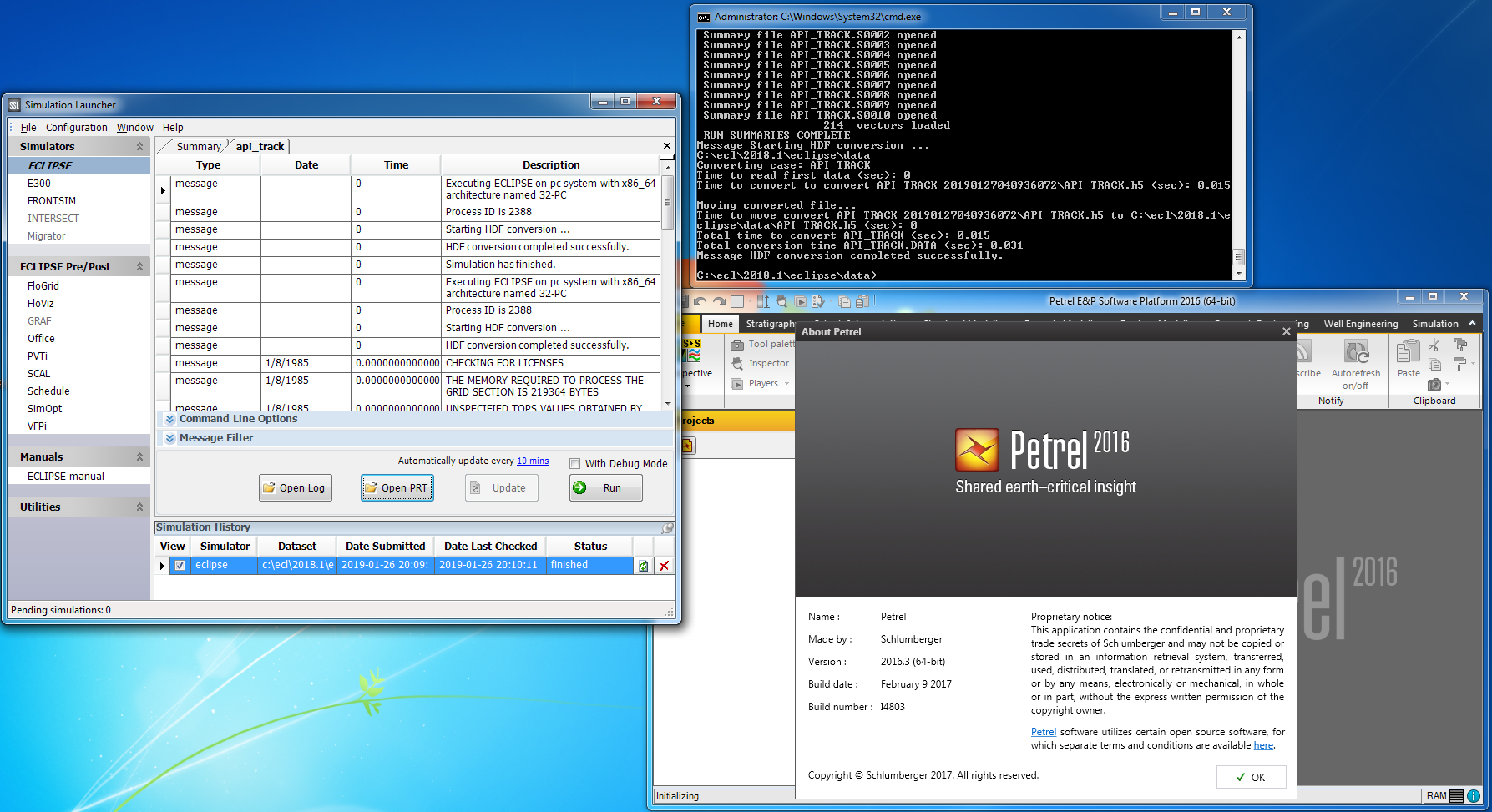Open the camera icon dropdown arrow
This screenshot has height=812, width=1492.
(x=1447, y=385)
